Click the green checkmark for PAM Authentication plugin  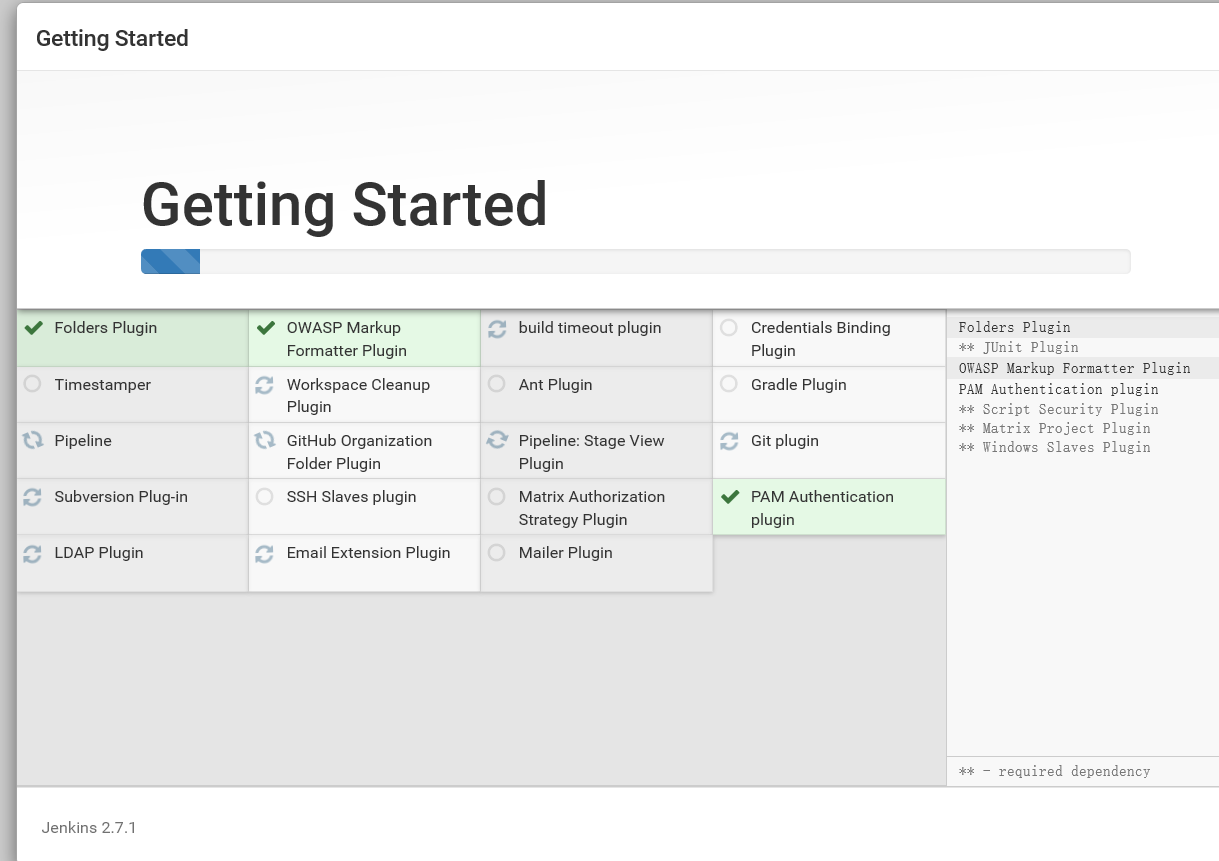(x=729, y=496)
